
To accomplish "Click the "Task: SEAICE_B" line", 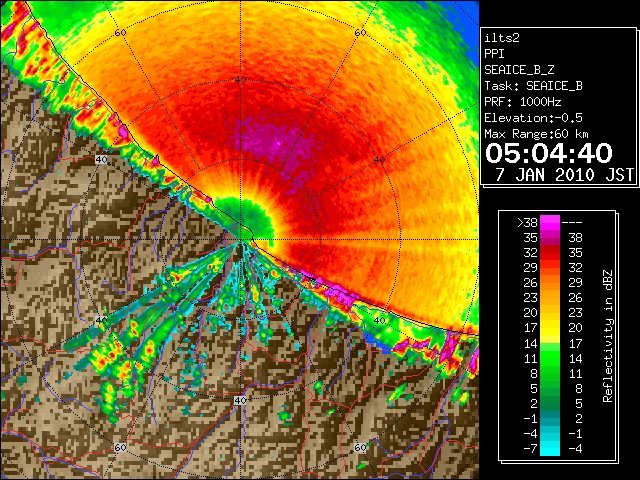I will 533,86.
